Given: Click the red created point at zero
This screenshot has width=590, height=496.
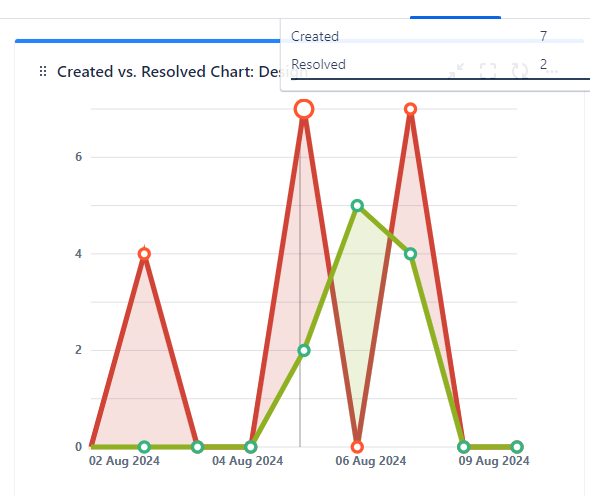Looking at the screenshot, I should coord(357,447).
